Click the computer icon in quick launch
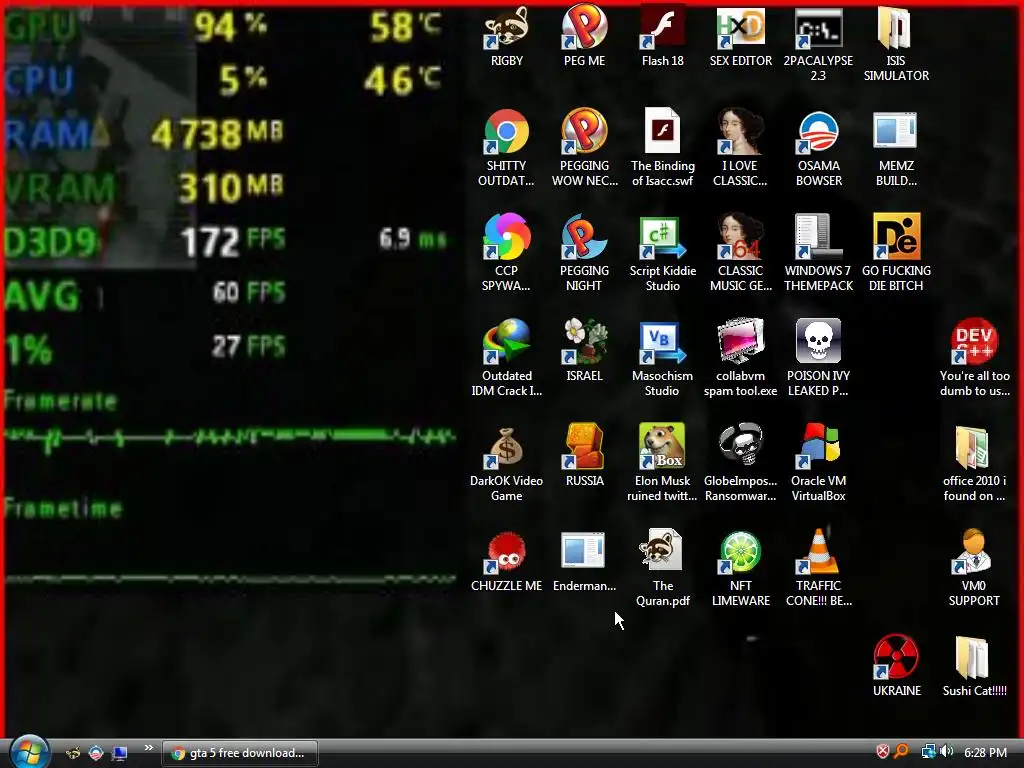Viewport: 1024px width, 768px height. point(120,753)
